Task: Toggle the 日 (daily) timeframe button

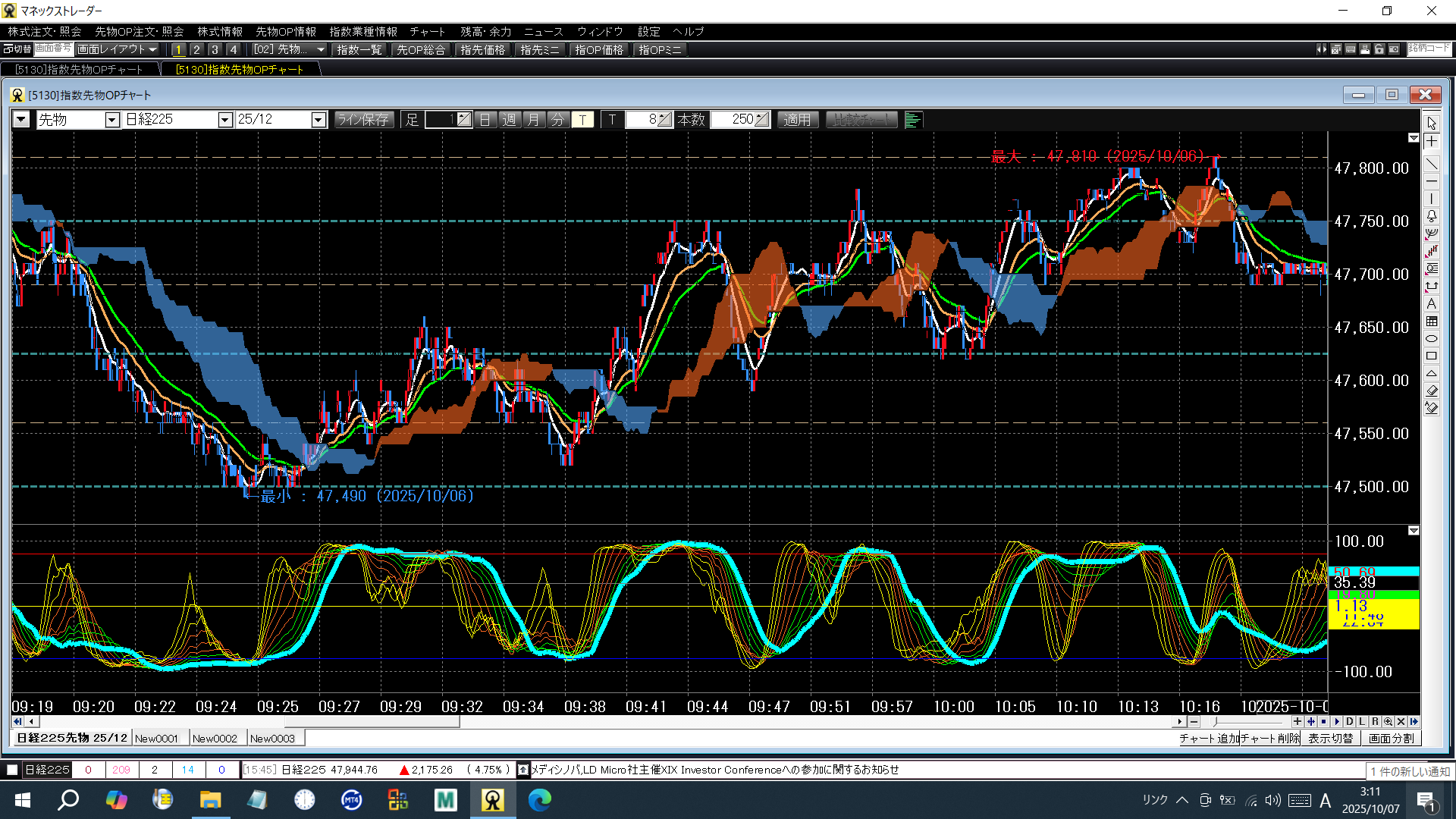Action: [485, 120]
